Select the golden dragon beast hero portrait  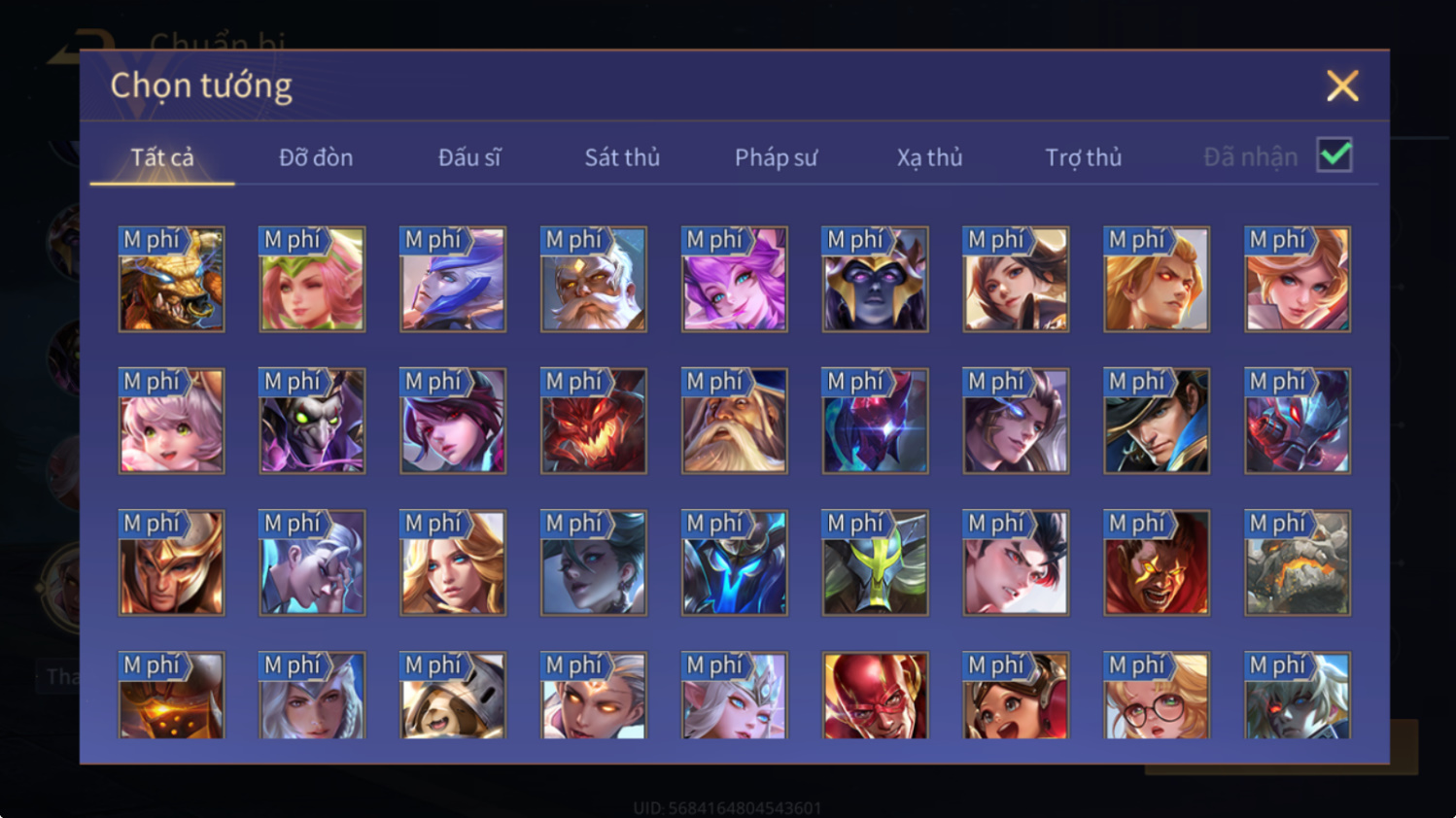click(171, 280)
